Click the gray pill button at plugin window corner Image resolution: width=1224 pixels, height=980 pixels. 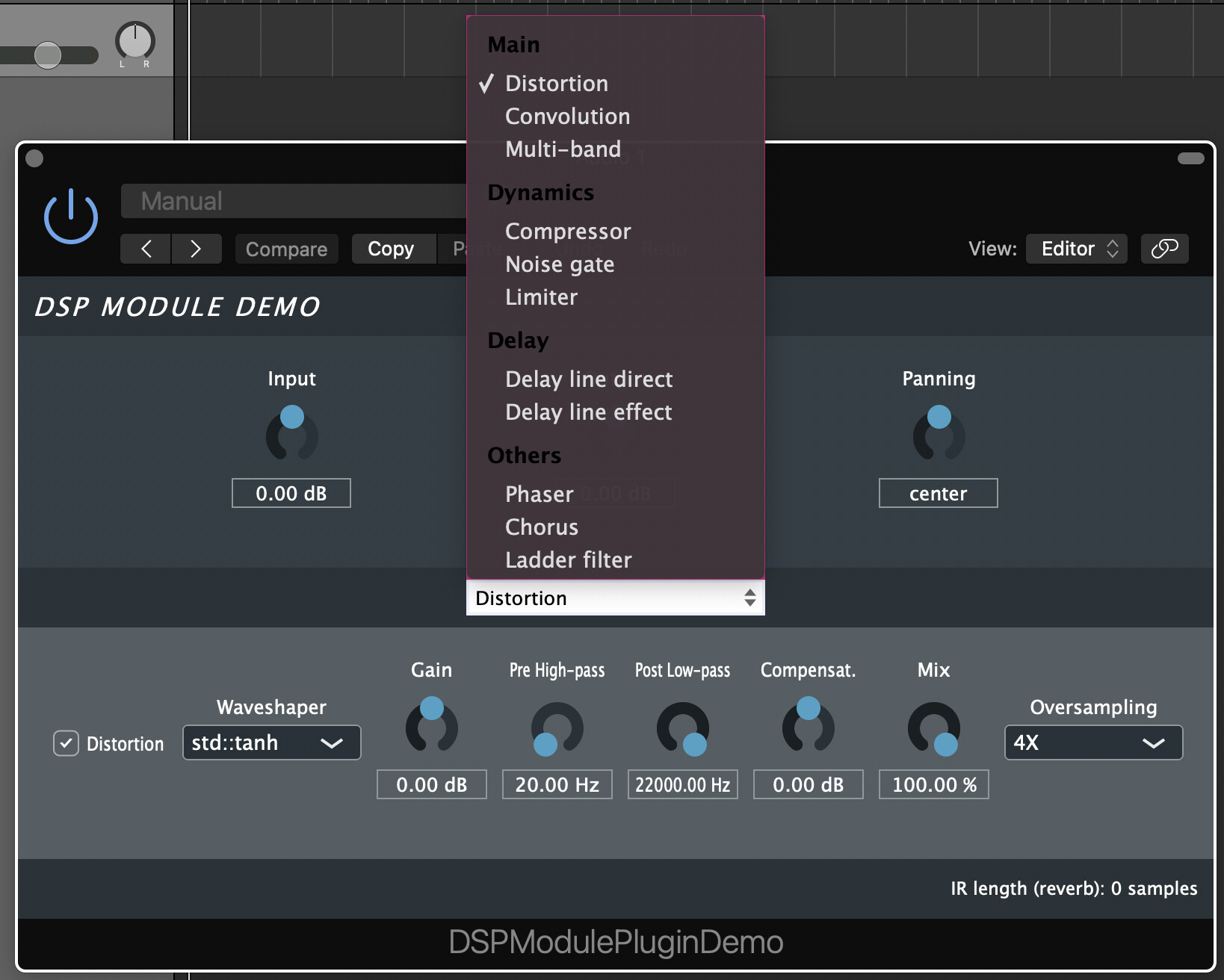(x=1191, y=158)
